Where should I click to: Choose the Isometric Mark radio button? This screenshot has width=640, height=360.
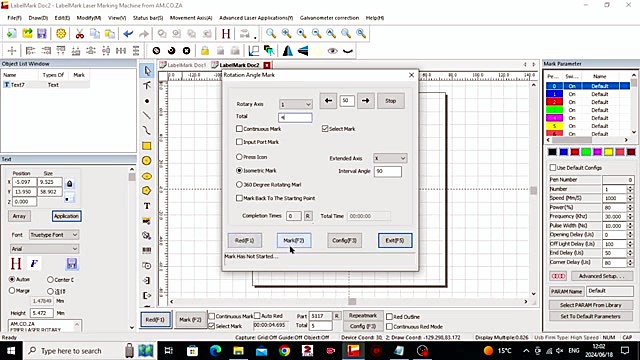[x=239, y=170]
